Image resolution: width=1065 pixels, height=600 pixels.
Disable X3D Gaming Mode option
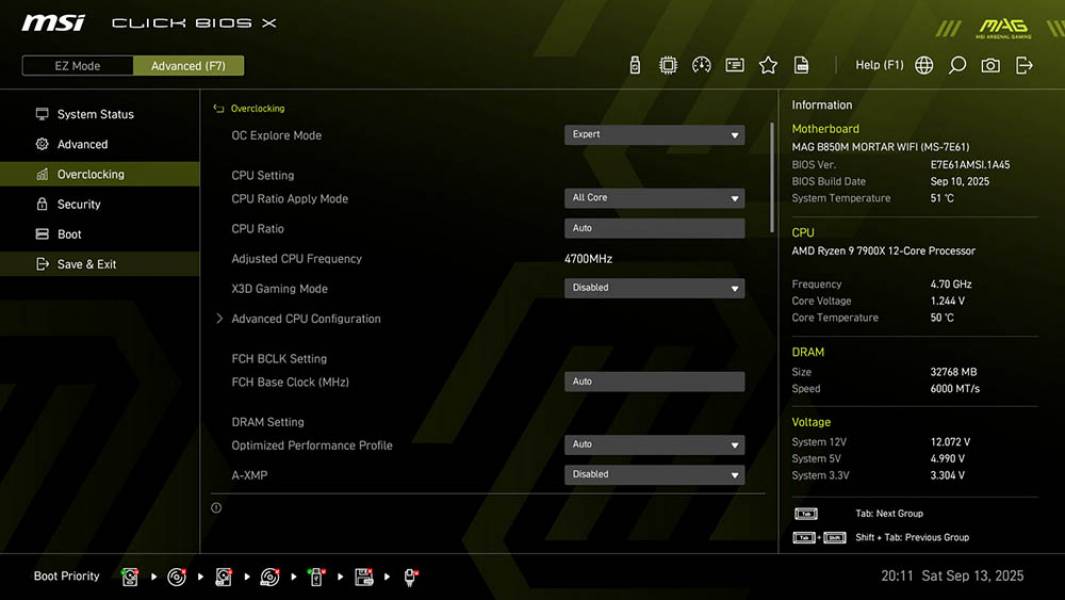[x=654, y=287]
